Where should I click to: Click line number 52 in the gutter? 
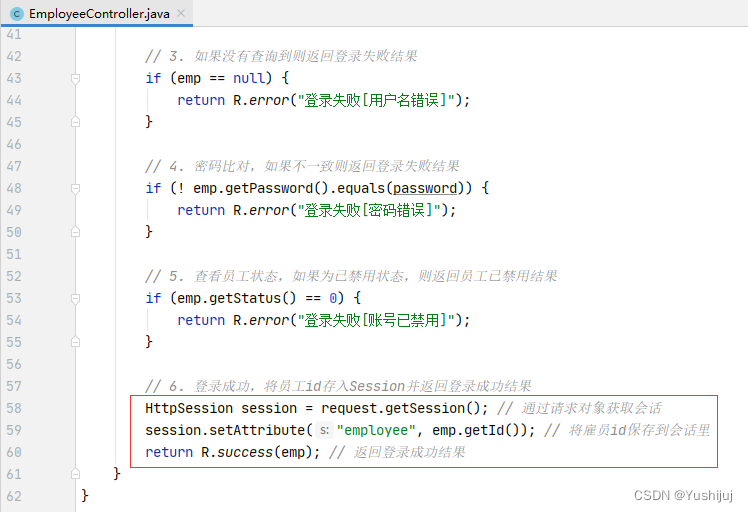coord(14,276)
